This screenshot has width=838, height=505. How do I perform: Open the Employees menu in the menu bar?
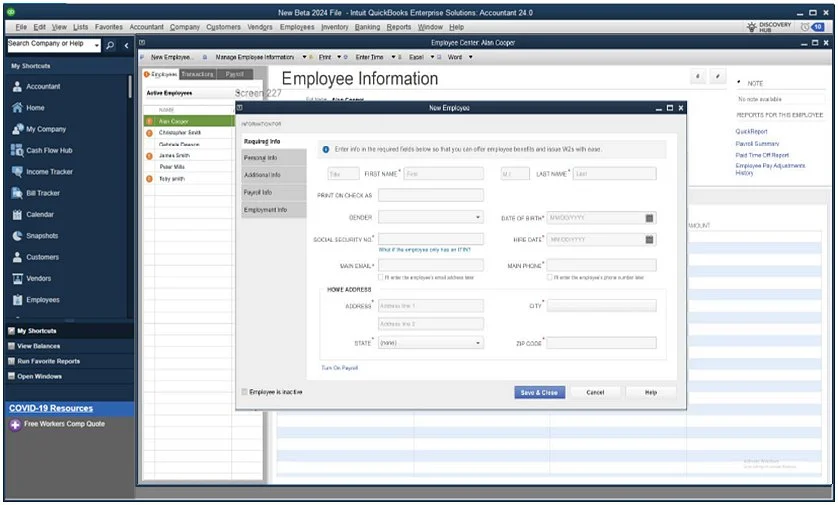coord(297,27)
